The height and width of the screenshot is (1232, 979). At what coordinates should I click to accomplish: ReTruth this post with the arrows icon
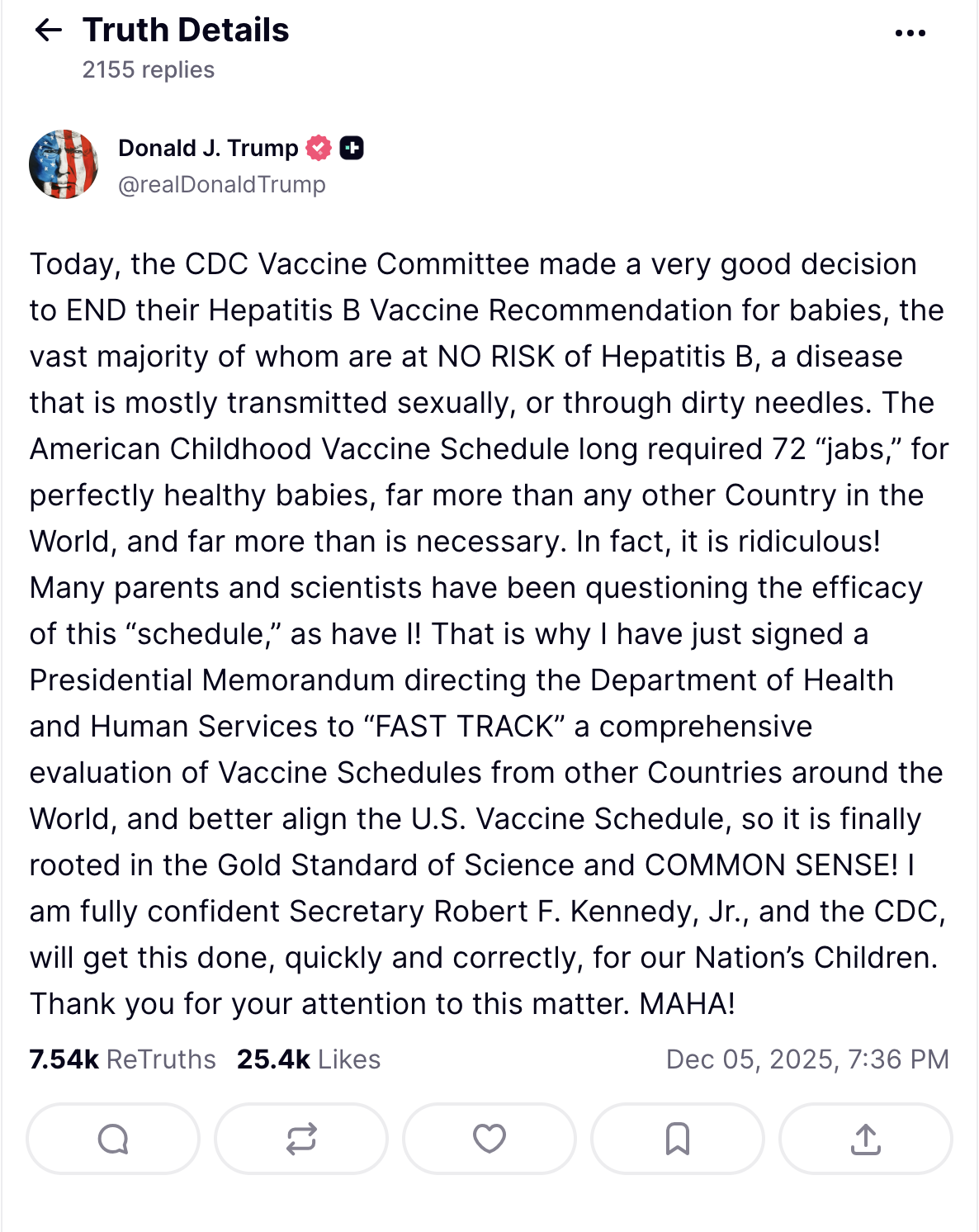301,1139
